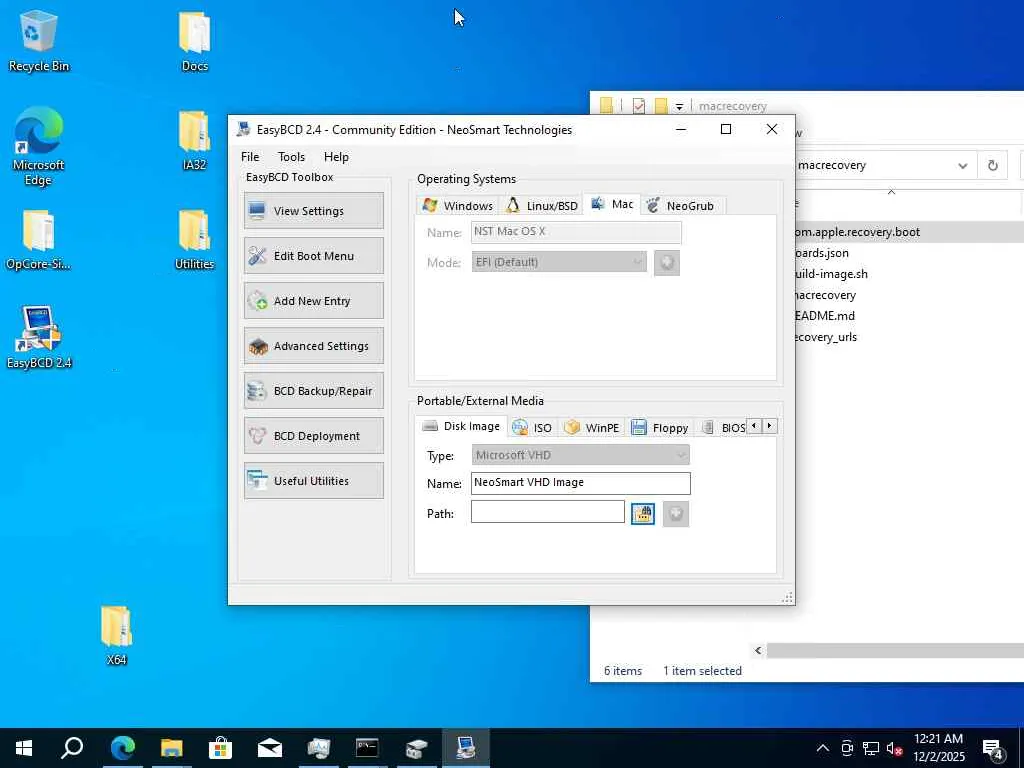
Task: Select build-image.sh in the Explorer window
Action: click(x=831, y=274)
